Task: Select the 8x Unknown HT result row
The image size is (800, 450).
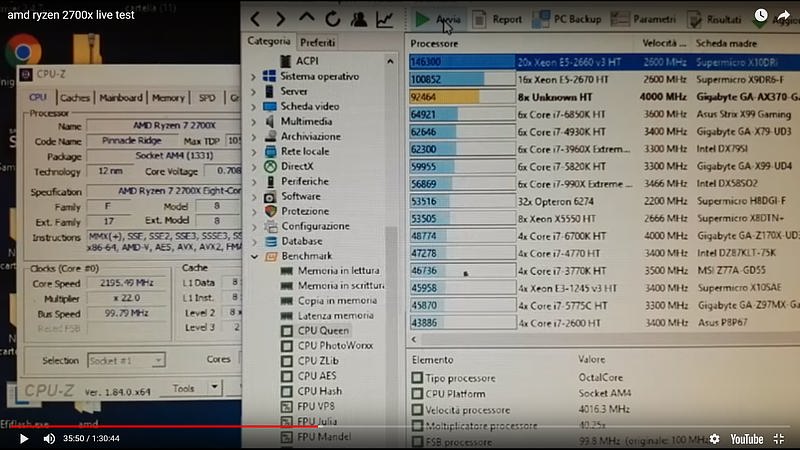Action: 604,97
